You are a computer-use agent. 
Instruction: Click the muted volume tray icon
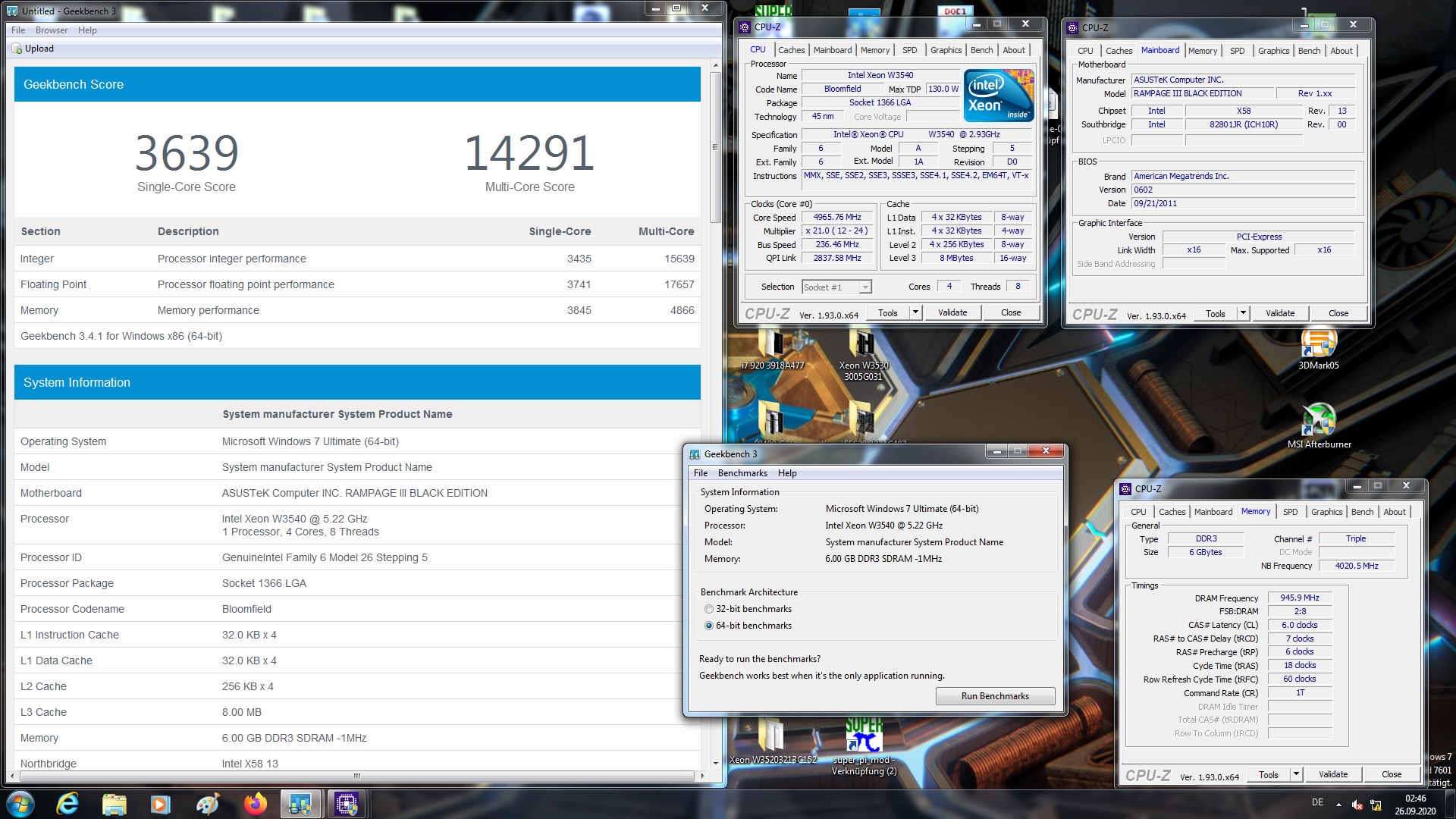pos(1357,805)
